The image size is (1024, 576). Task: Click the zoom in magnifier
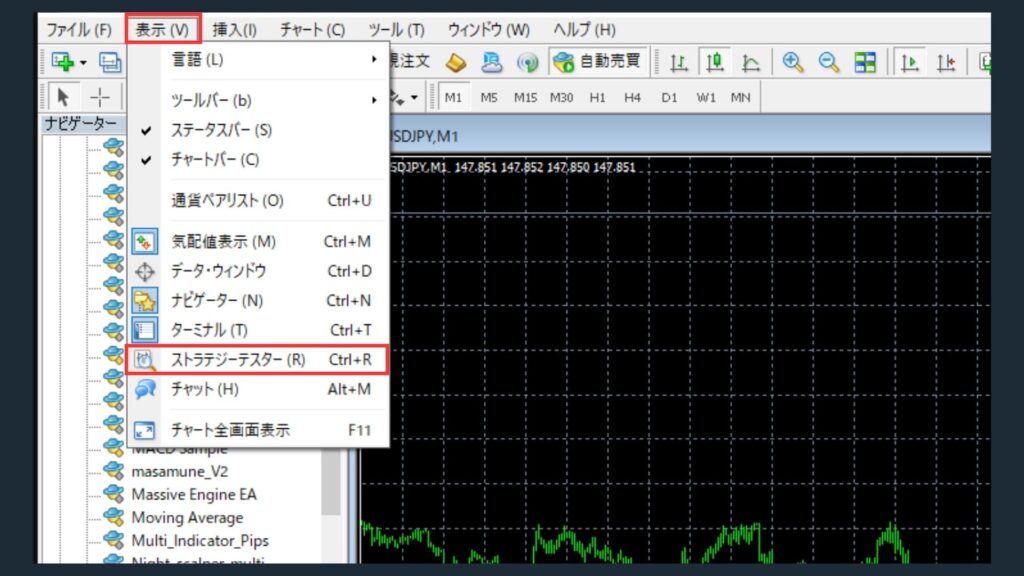(x=793, y=62)
